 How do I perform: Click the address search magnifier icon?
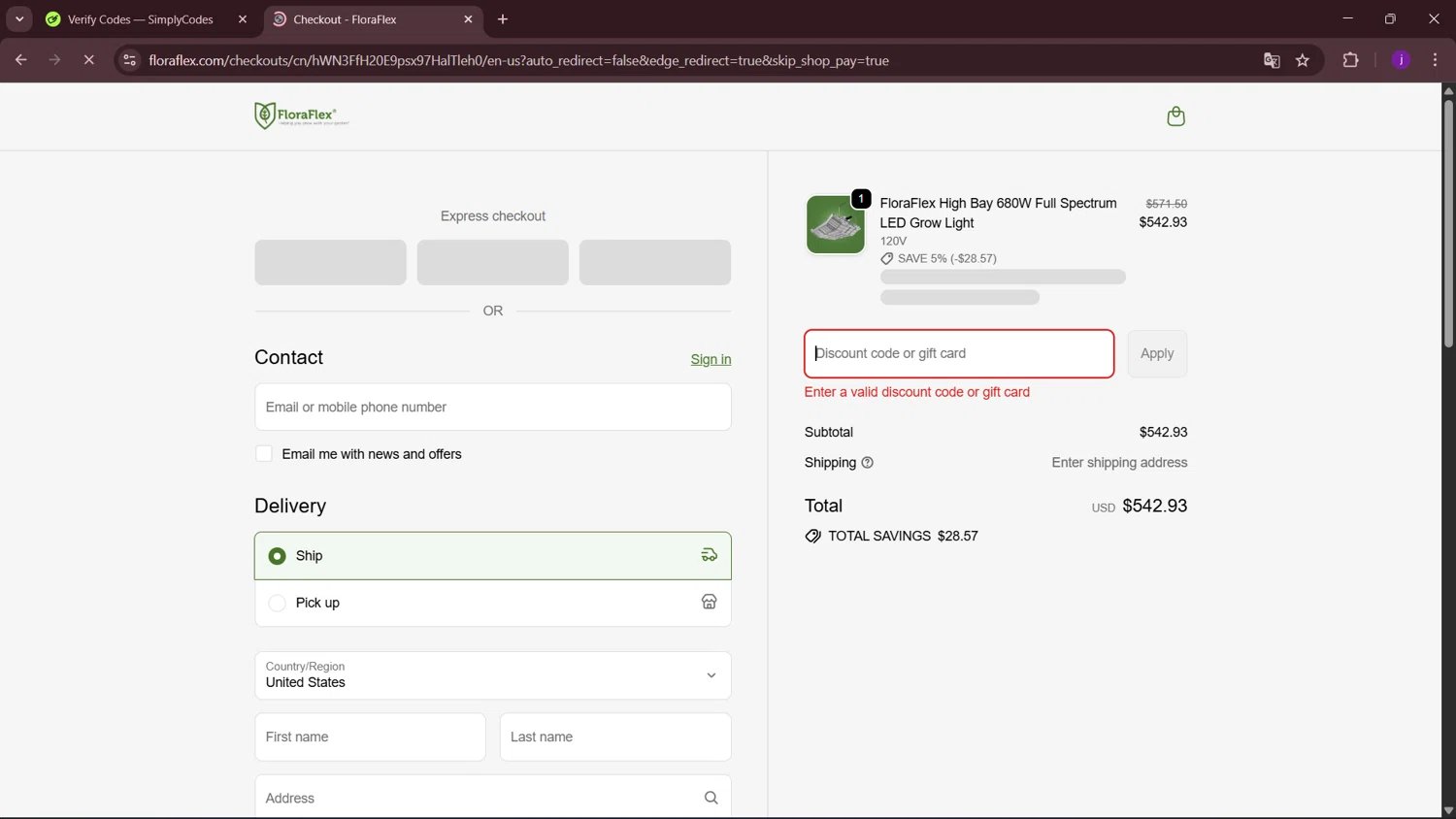711,798
